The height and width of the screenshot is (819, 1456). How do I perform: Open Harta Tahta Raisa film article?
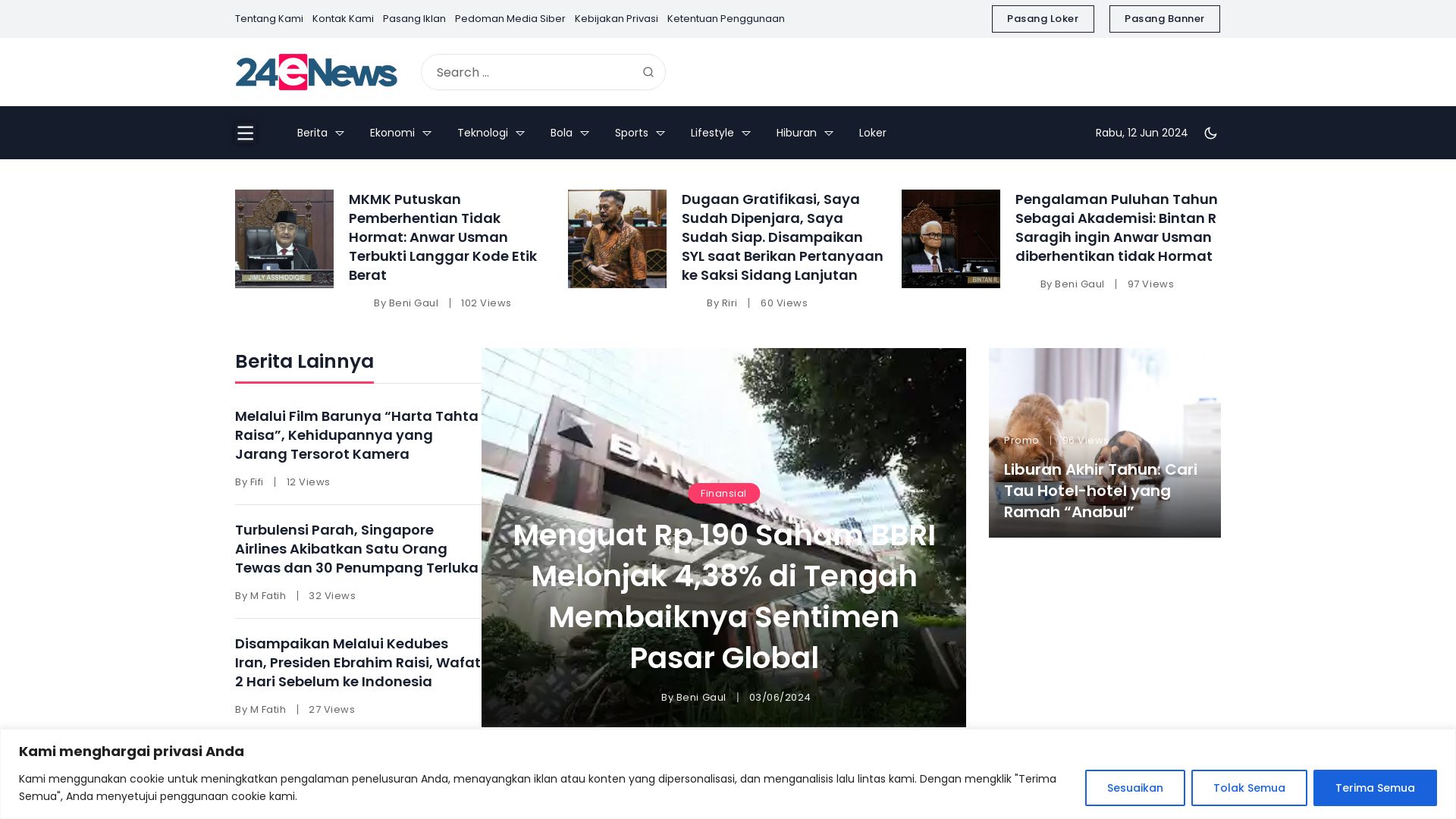click(356, 435)
